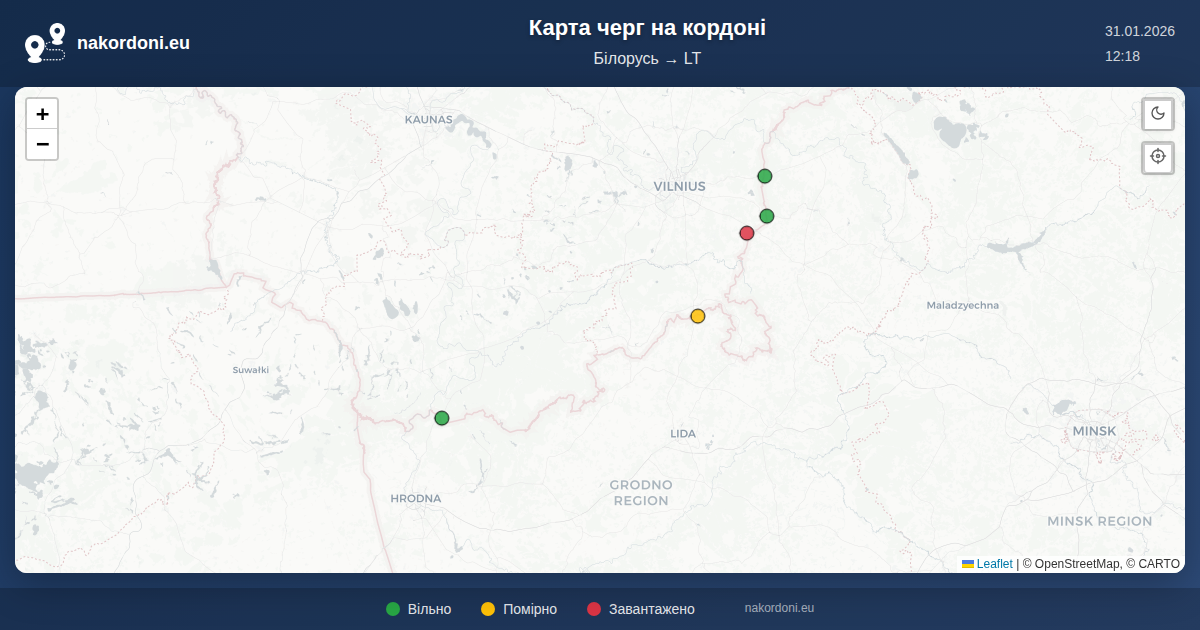Select the yellow moderate border marker

coord(698,316)
